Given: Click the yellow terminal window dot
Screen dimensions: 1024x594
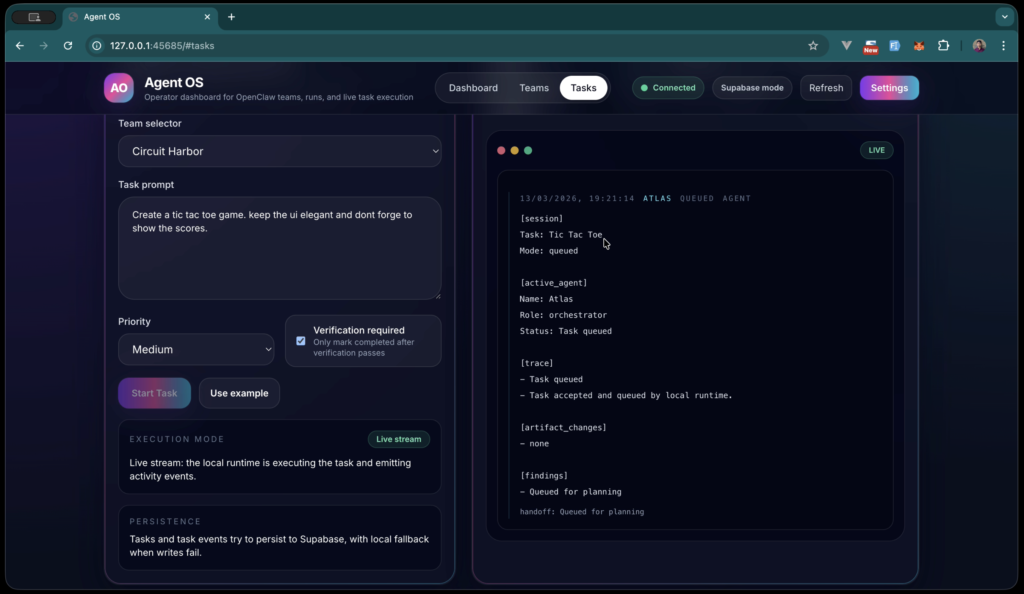Looking at the screenshot, I should [513, 149].
